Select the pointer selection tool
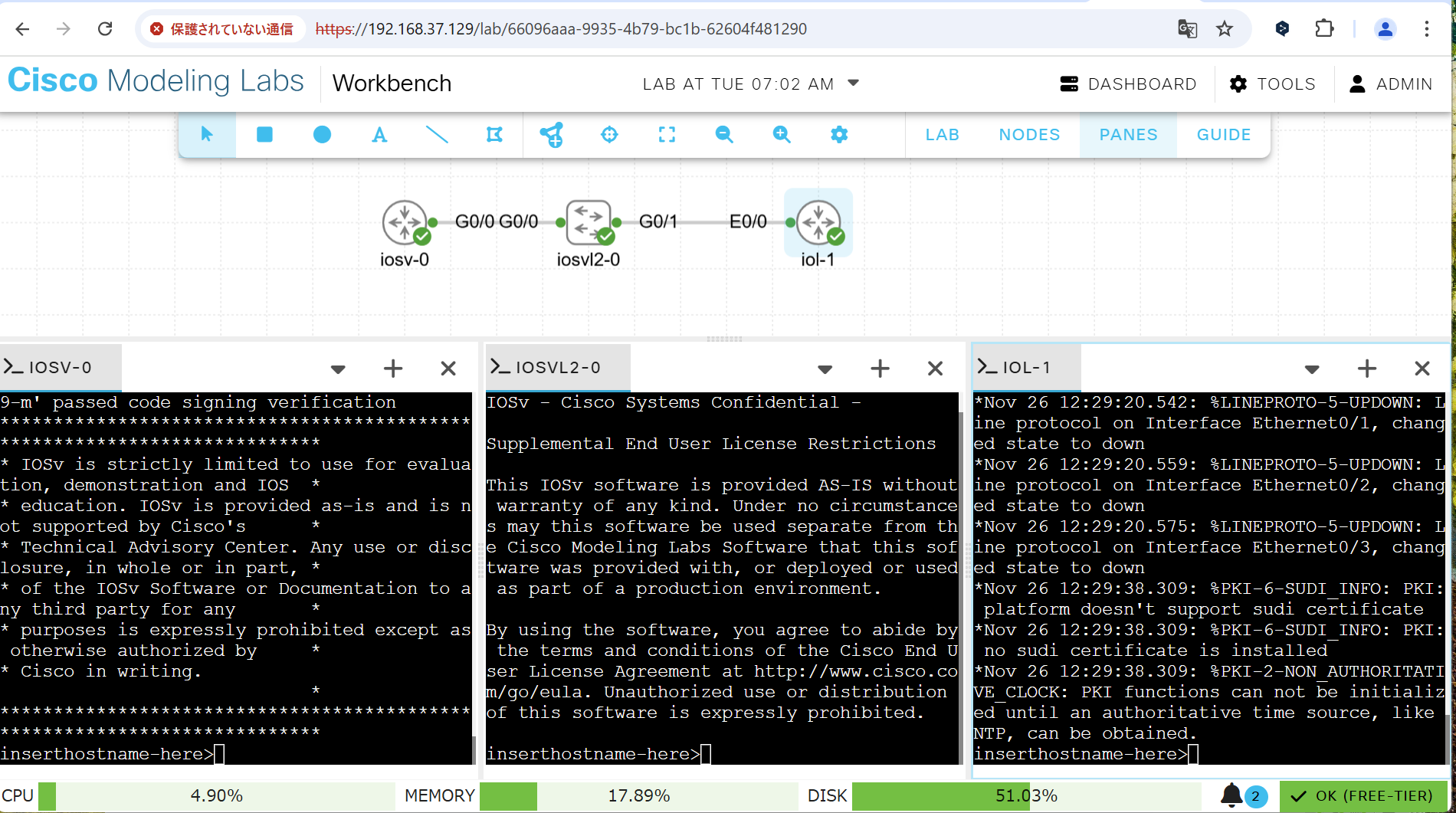 coord(207,135)
